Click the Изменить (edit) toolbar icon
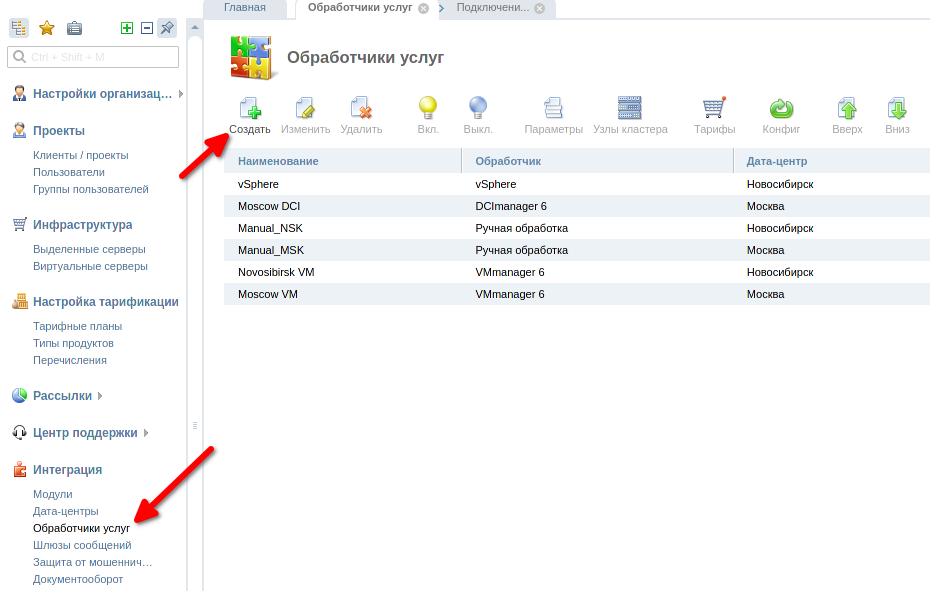 [x=305, y=109]
